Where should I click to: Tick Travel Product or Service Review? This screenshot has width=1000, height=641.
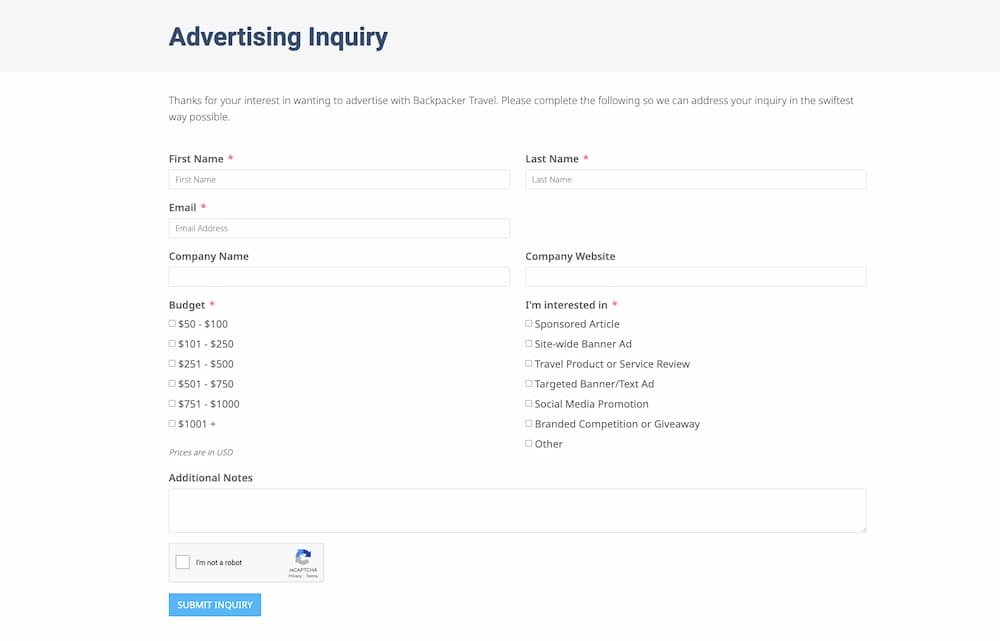pos(529,364)
